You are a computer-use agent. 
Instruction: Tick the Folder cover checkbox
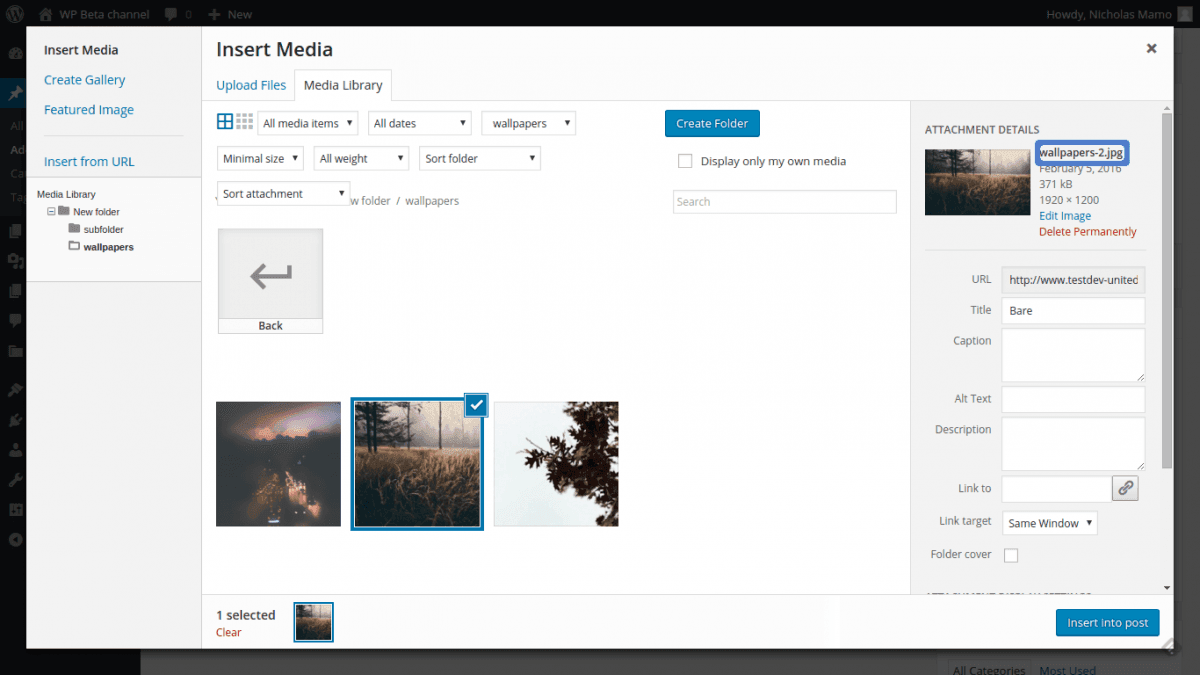click(x=1011, y=555)
